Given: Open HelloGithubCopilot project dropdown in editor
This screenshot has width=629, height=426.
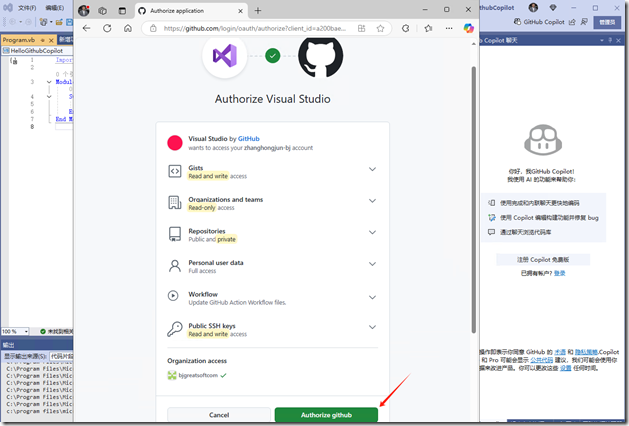Looking at the screenshot, I should point(37,51).
